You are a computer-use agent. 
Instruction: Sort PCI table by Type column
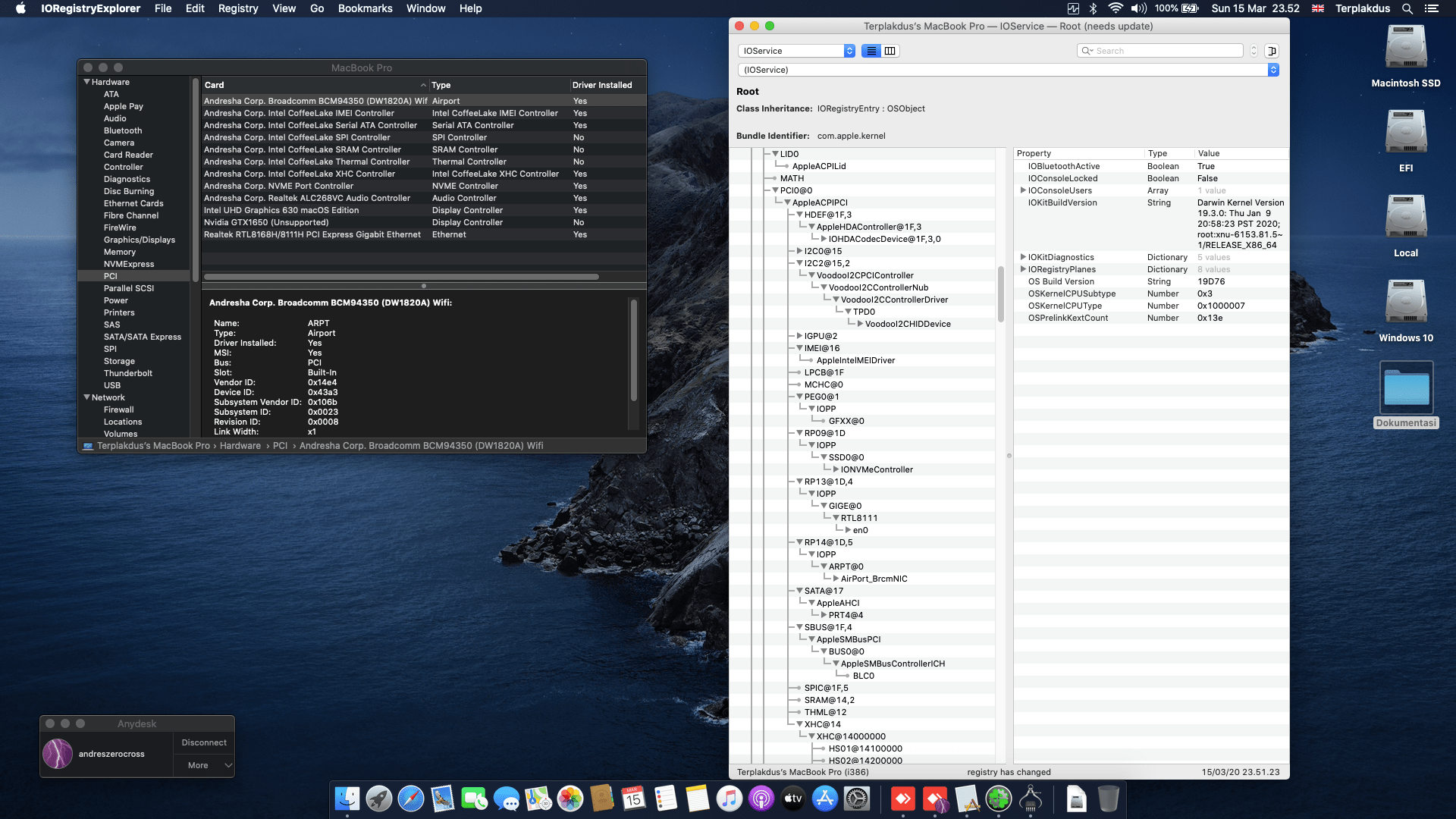499,85
